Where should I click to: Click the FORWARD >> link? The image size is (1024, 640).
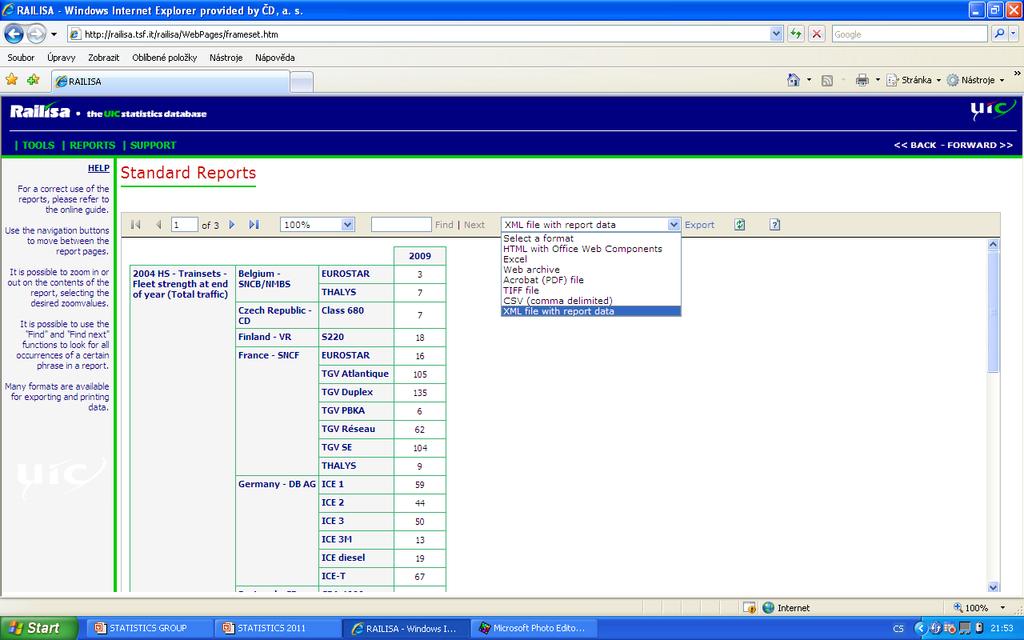click(980, 145)
